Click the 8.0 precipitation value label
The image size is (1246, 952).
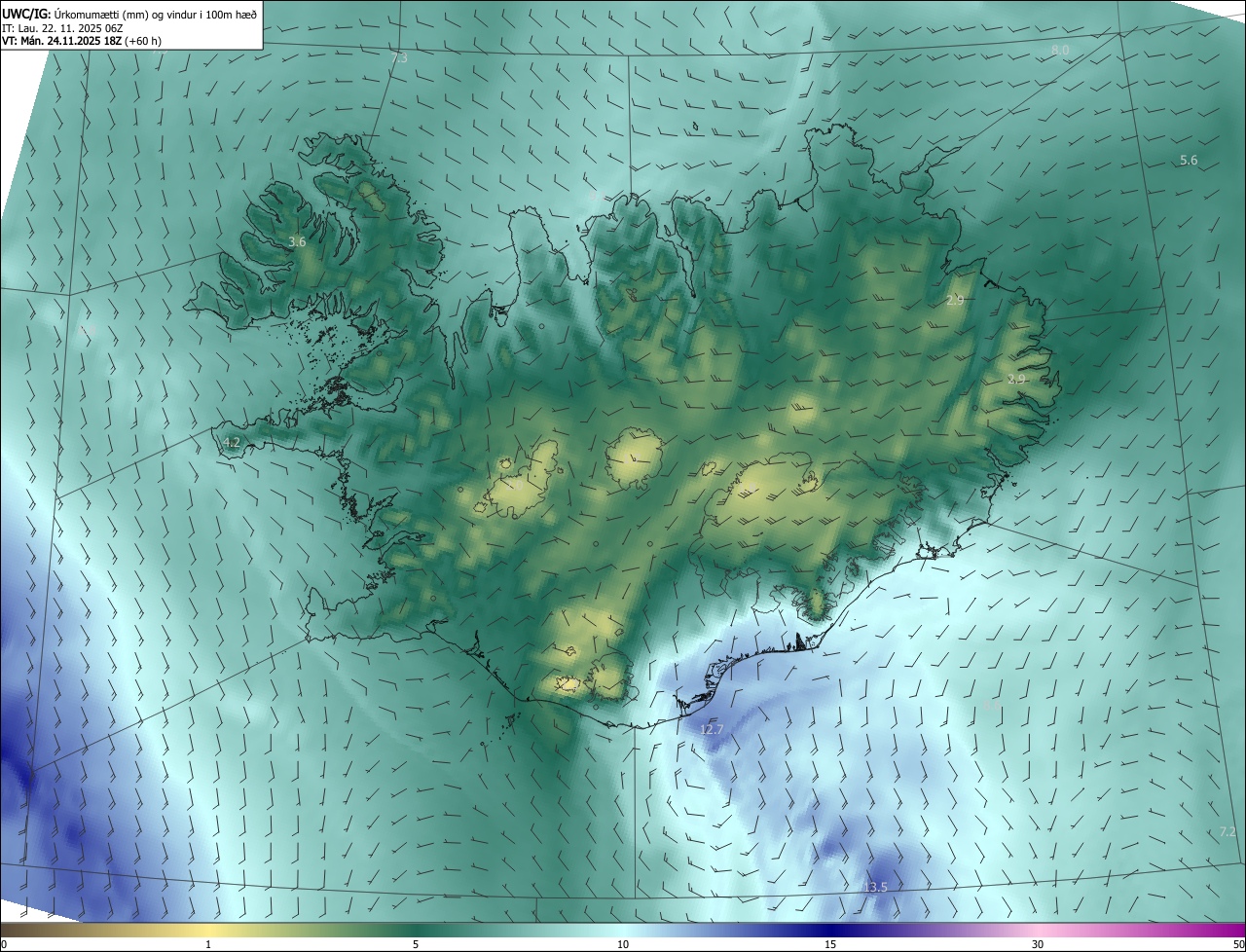1060,50
